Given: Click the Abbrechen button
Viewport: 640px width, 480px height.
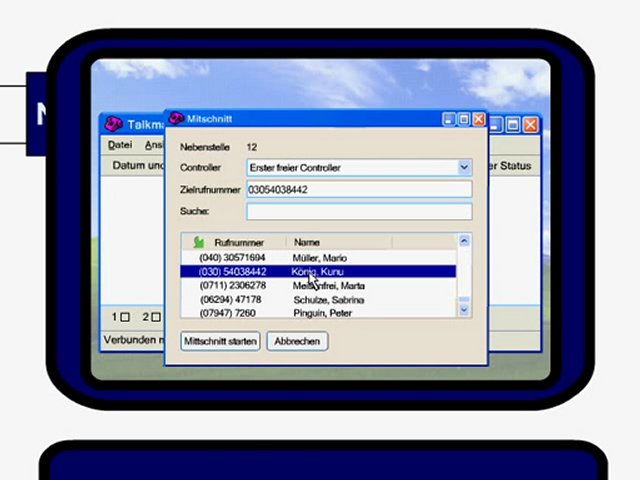Looking at the screenshot, I should pos(297,341).
